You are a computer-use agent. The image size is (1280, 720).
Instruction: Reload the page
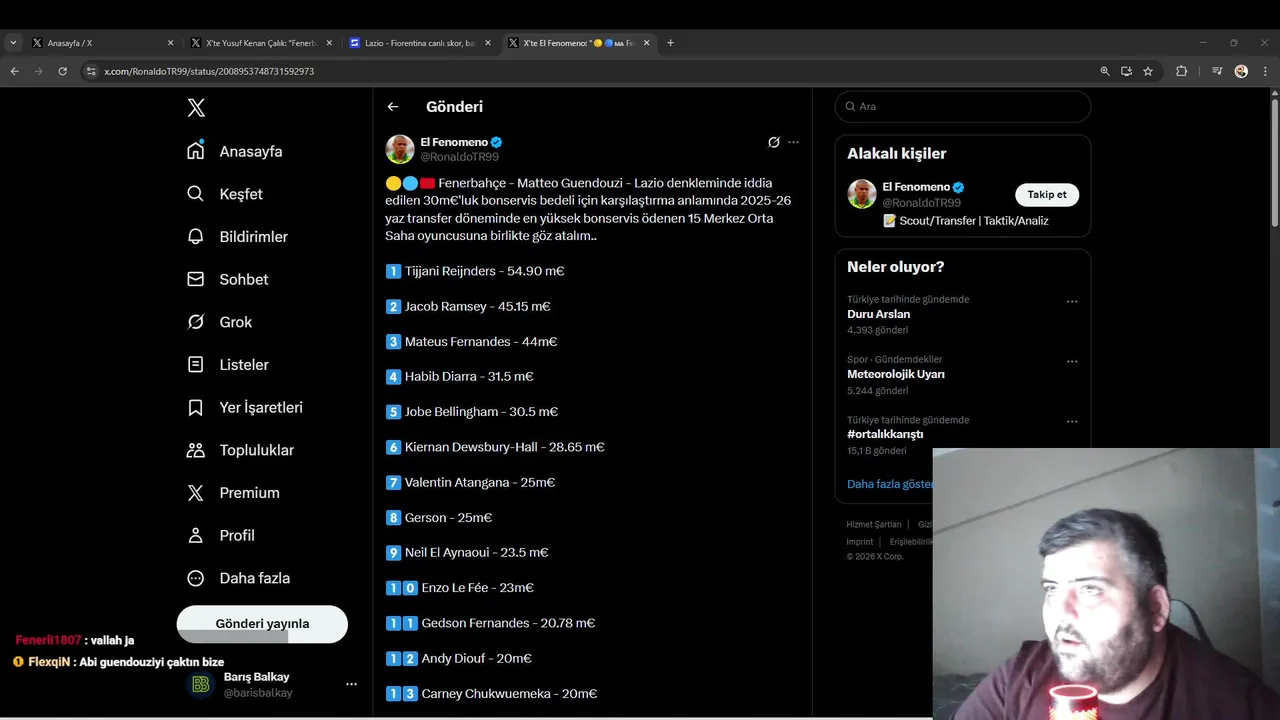tap(62, 71)
